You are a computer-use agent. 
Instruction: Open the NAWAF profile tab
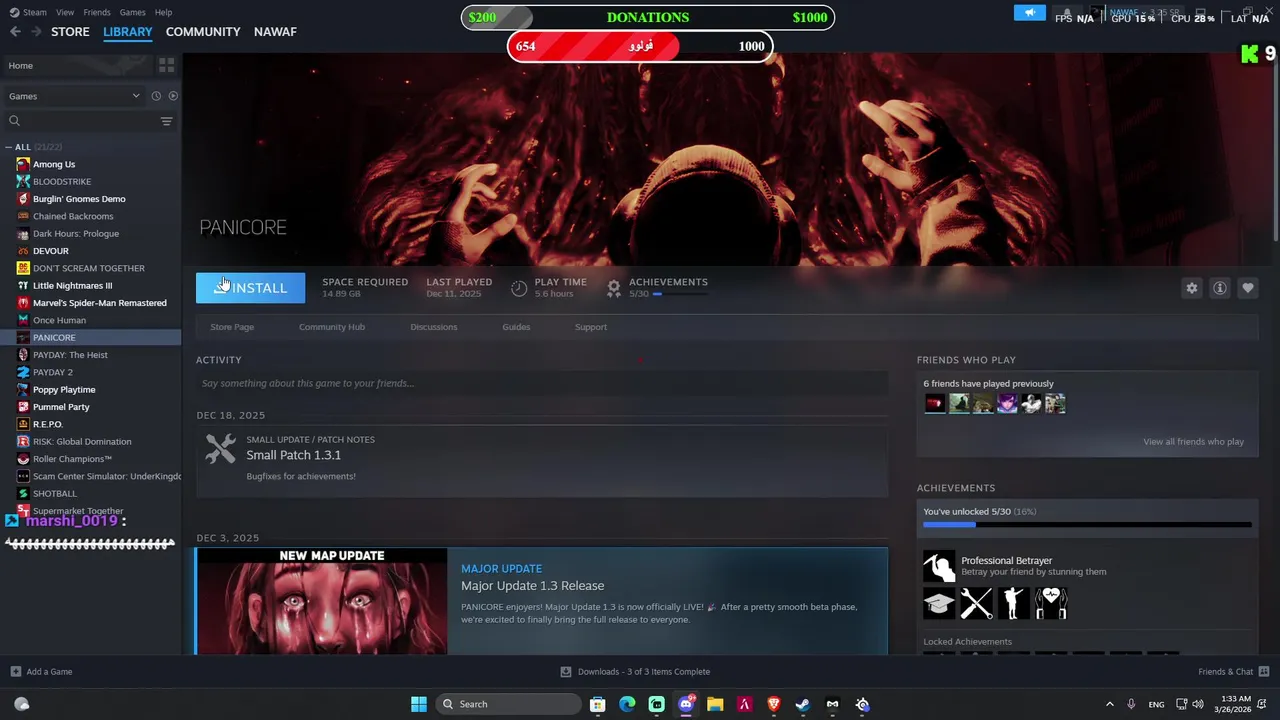tap(275, 32)
